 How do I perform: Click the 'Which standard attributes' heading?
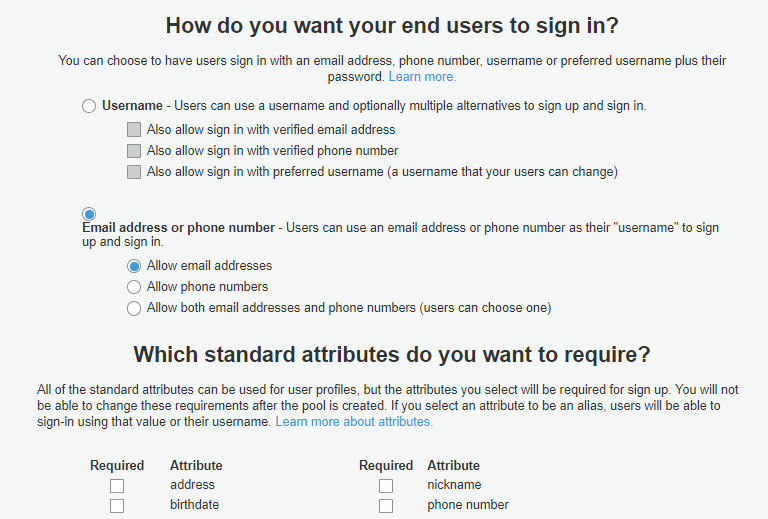tap(392, 354)
